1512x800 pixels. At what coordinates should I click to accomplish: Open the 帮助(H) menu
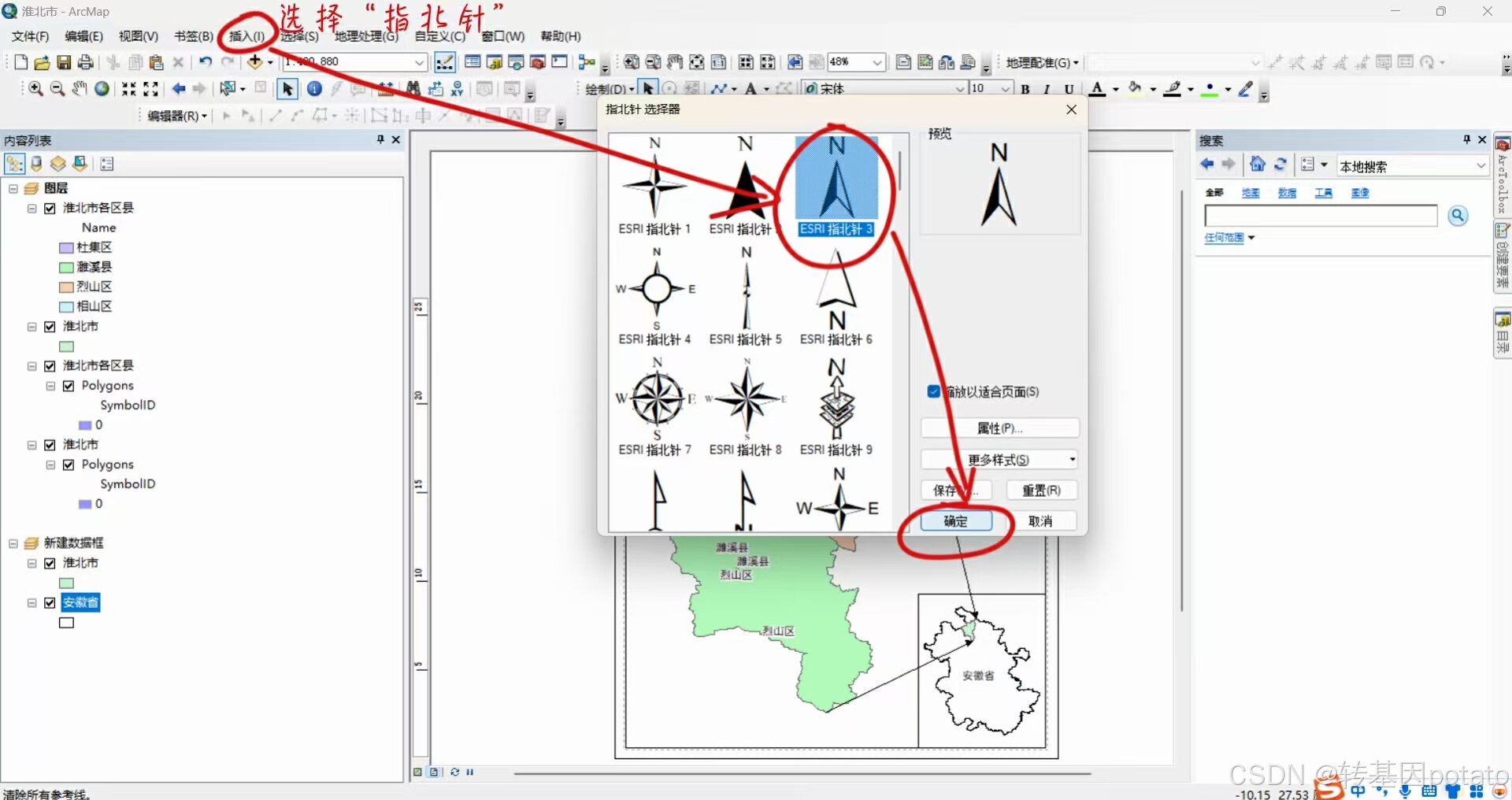tap(561, 36)
